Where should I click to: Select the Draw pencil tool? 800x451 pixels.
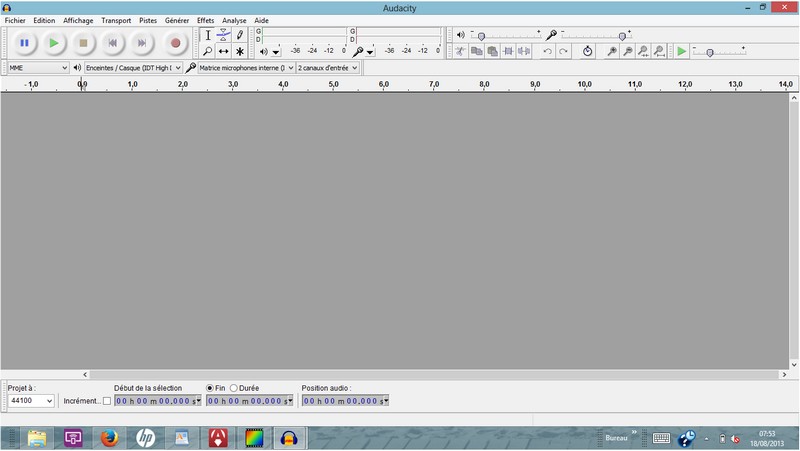tap(240, 35)
